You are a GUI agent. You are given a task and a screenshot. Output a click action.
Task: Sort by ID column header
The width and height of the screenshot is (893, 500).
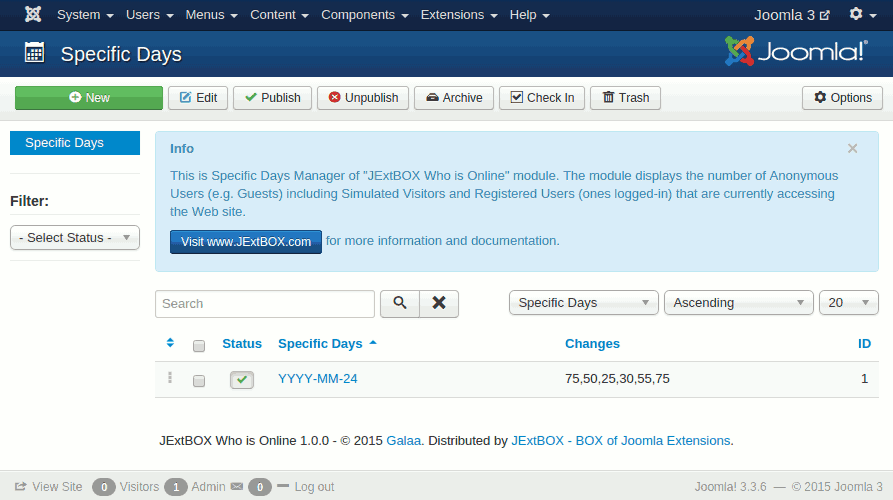pos(864,344)
